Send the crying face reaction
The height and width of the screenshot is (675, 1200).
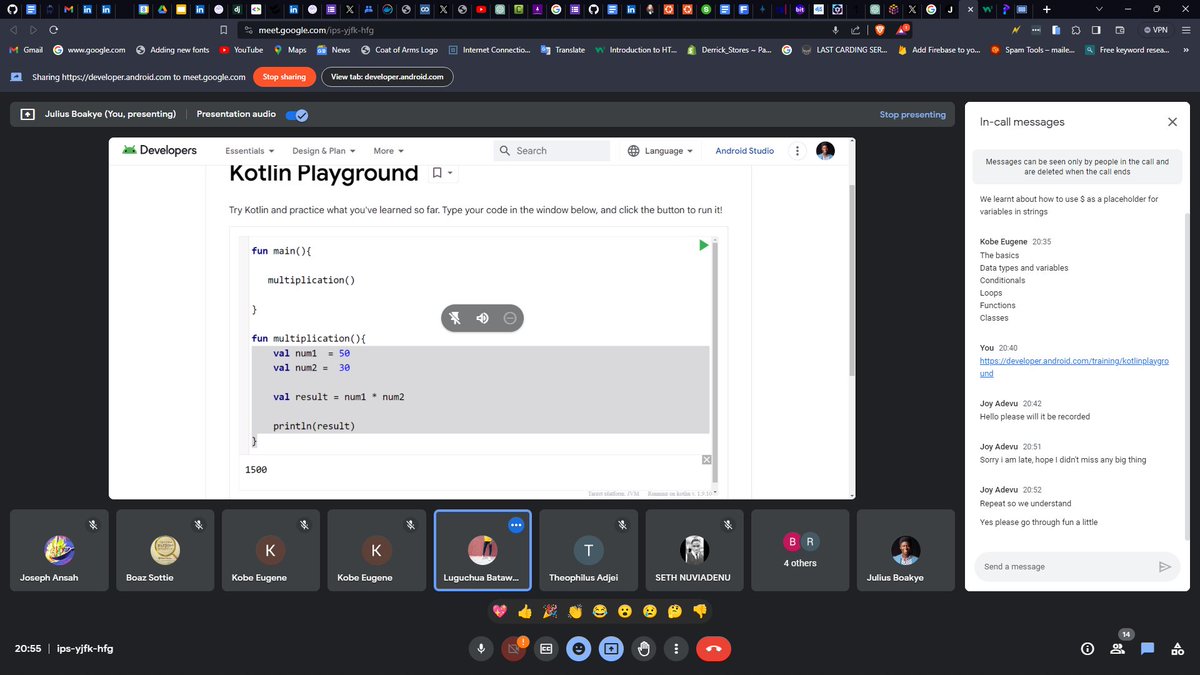point(650,611)
